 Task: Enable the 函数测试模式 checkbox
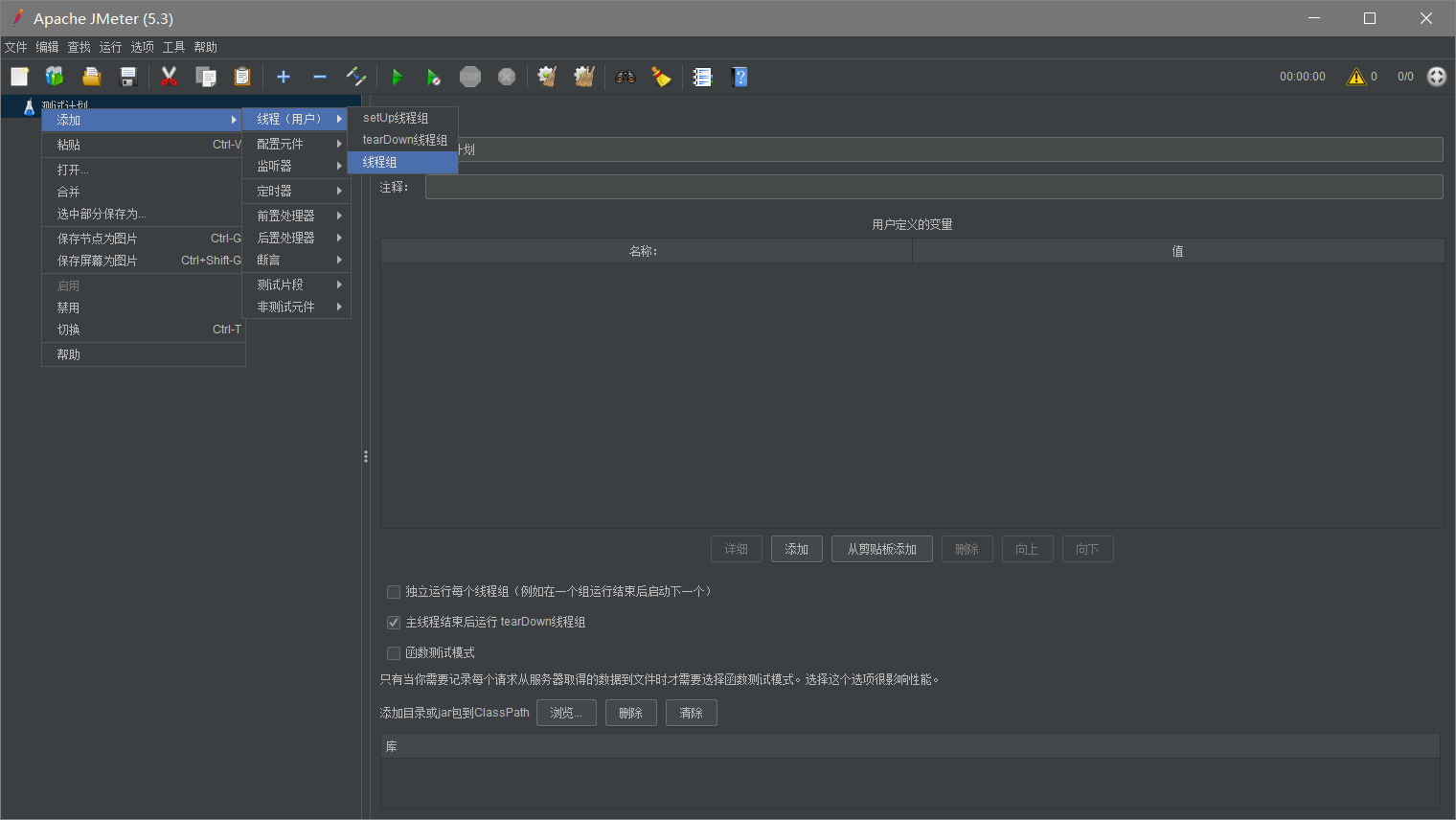(x=394, y=653)
